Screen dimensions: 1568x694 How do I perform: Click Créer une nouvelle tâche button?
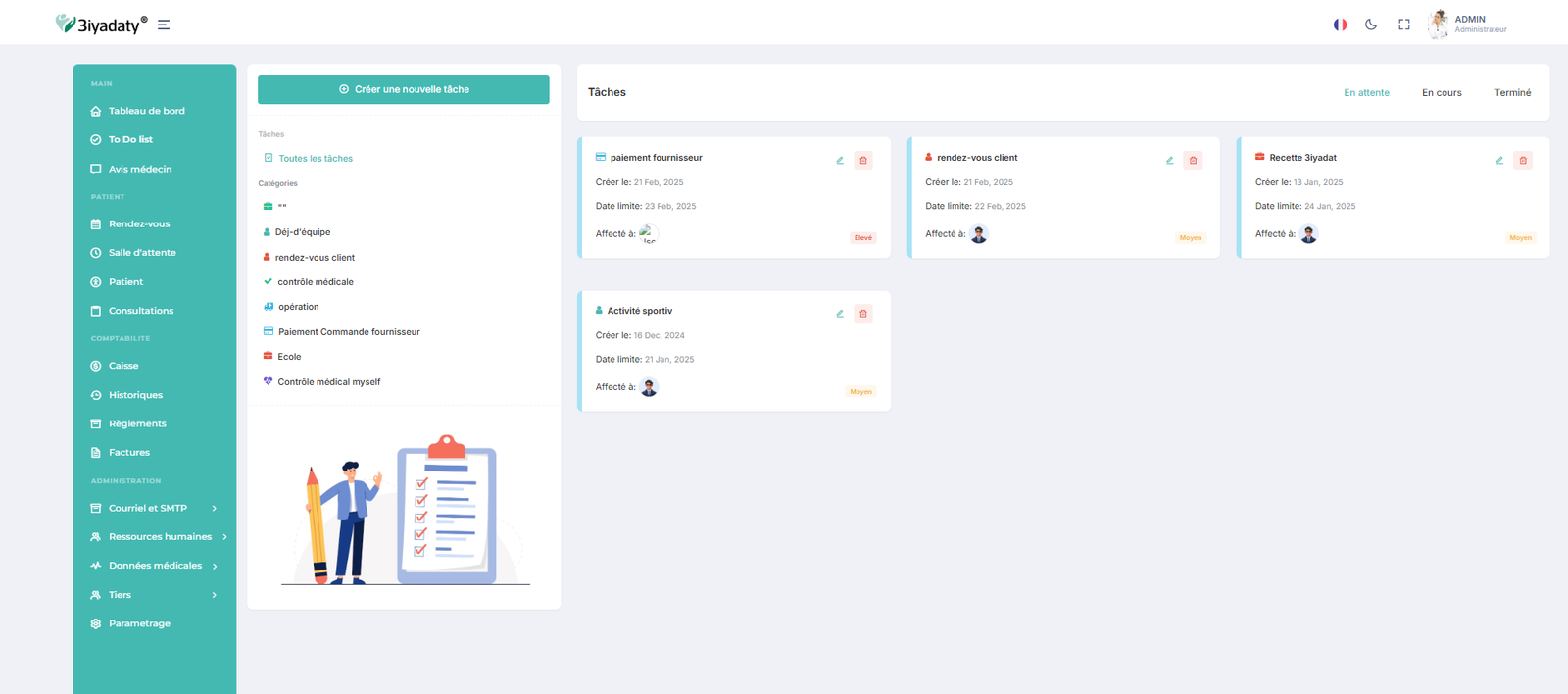403,89
